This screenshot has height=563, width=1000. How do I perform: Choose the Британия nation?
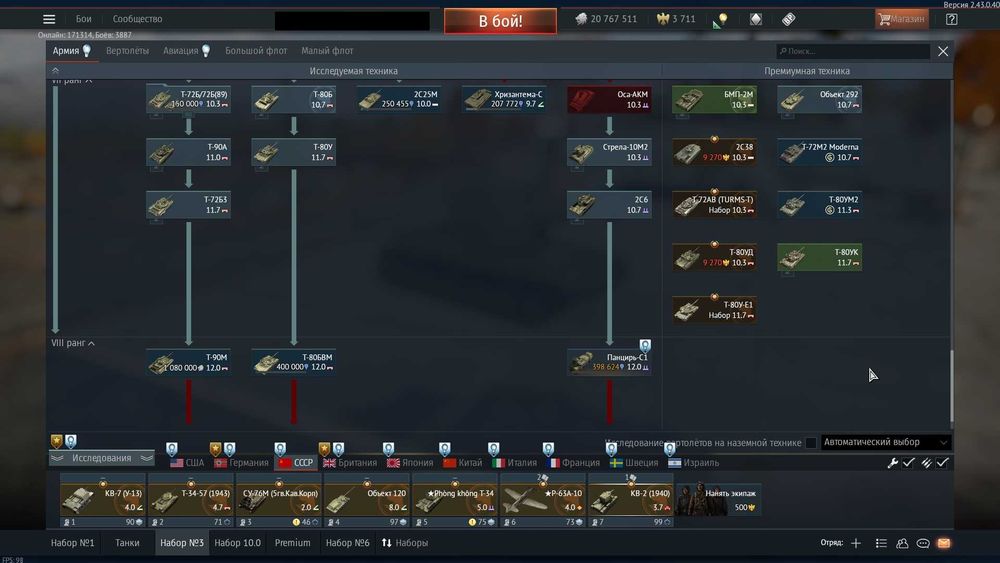pos(350,463)
